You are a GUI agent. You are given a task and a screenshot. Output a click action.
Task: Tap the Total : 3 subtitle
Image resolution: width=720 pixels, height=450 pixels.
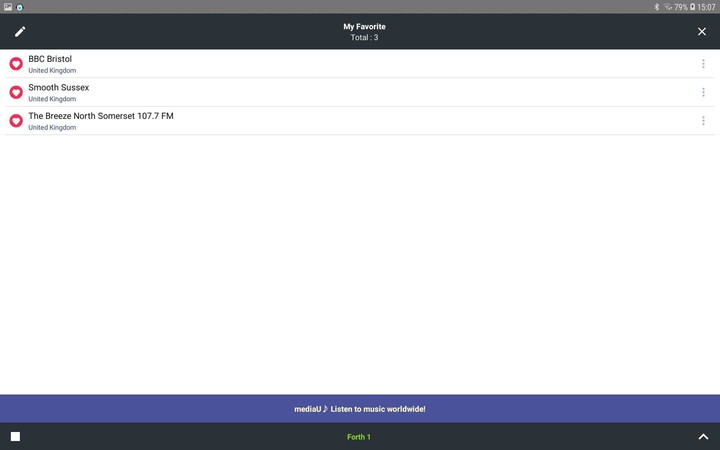364,38
